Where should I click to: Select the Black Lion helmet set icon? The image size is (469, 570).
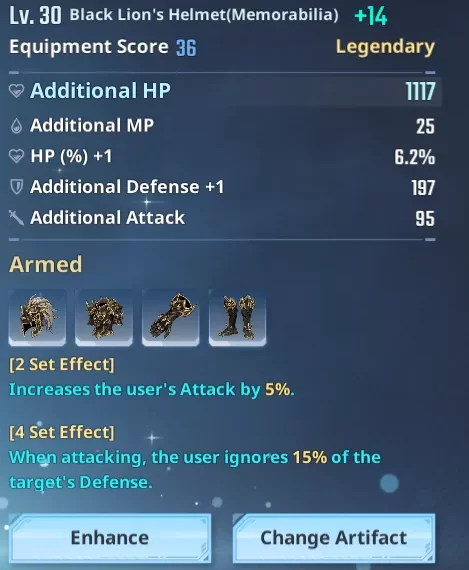(37, 317)
